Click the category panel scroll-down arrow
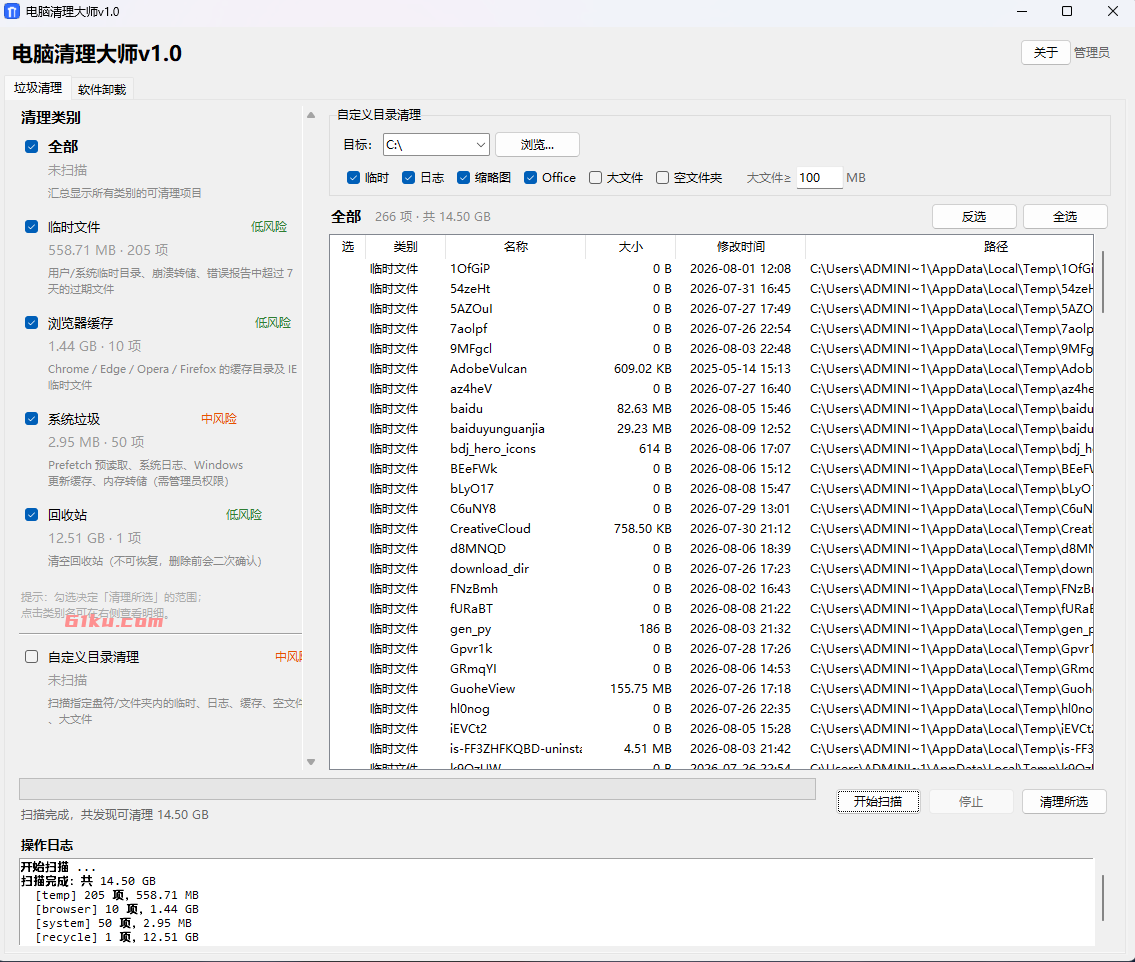This screenshot has height=962, width=1135. 311,761
